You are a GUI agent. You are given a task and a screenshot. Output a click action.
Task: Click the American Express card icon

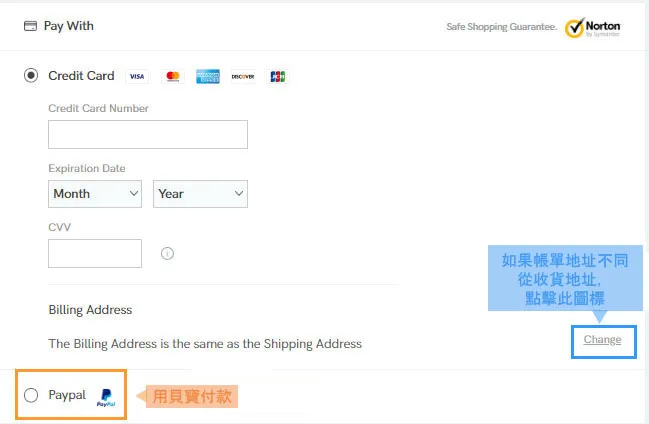click(208, 77)
